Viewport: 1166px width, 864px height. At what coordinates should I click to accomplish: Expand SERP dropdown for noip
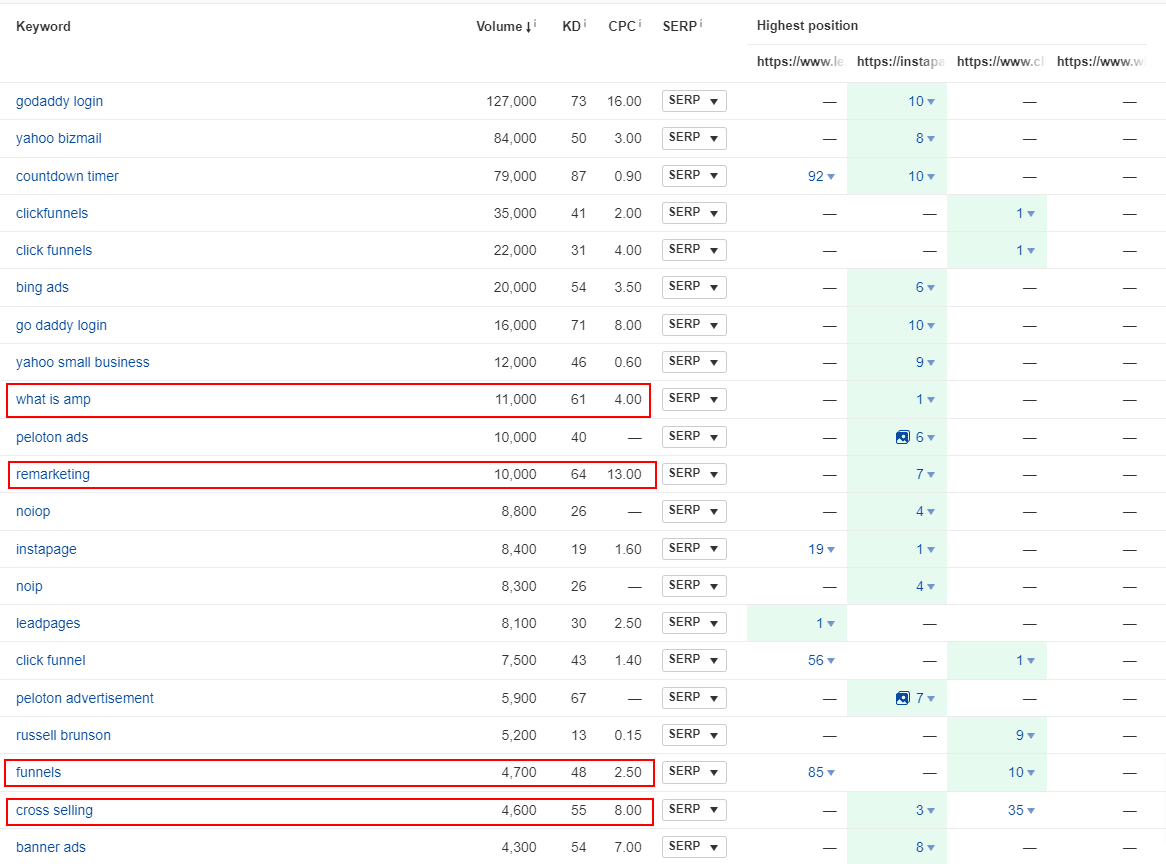coord(694,585)
